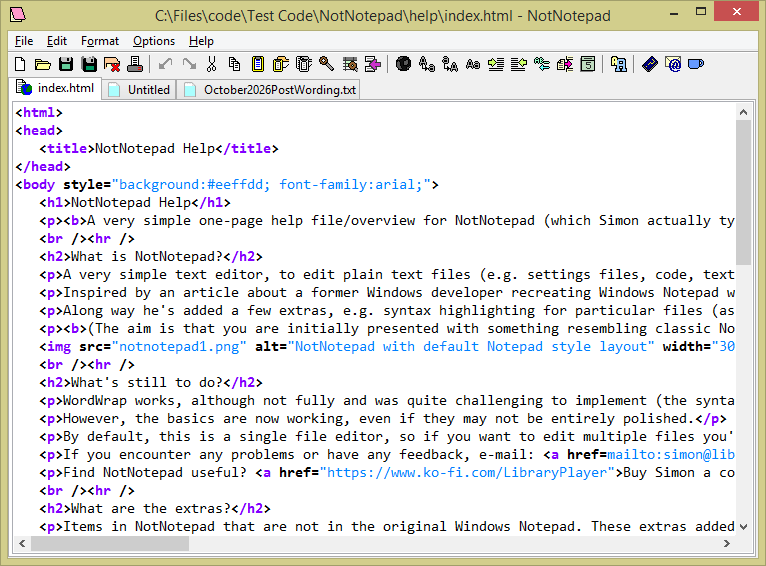Click the "<p>WordWrap works" line

pos(387,400)
